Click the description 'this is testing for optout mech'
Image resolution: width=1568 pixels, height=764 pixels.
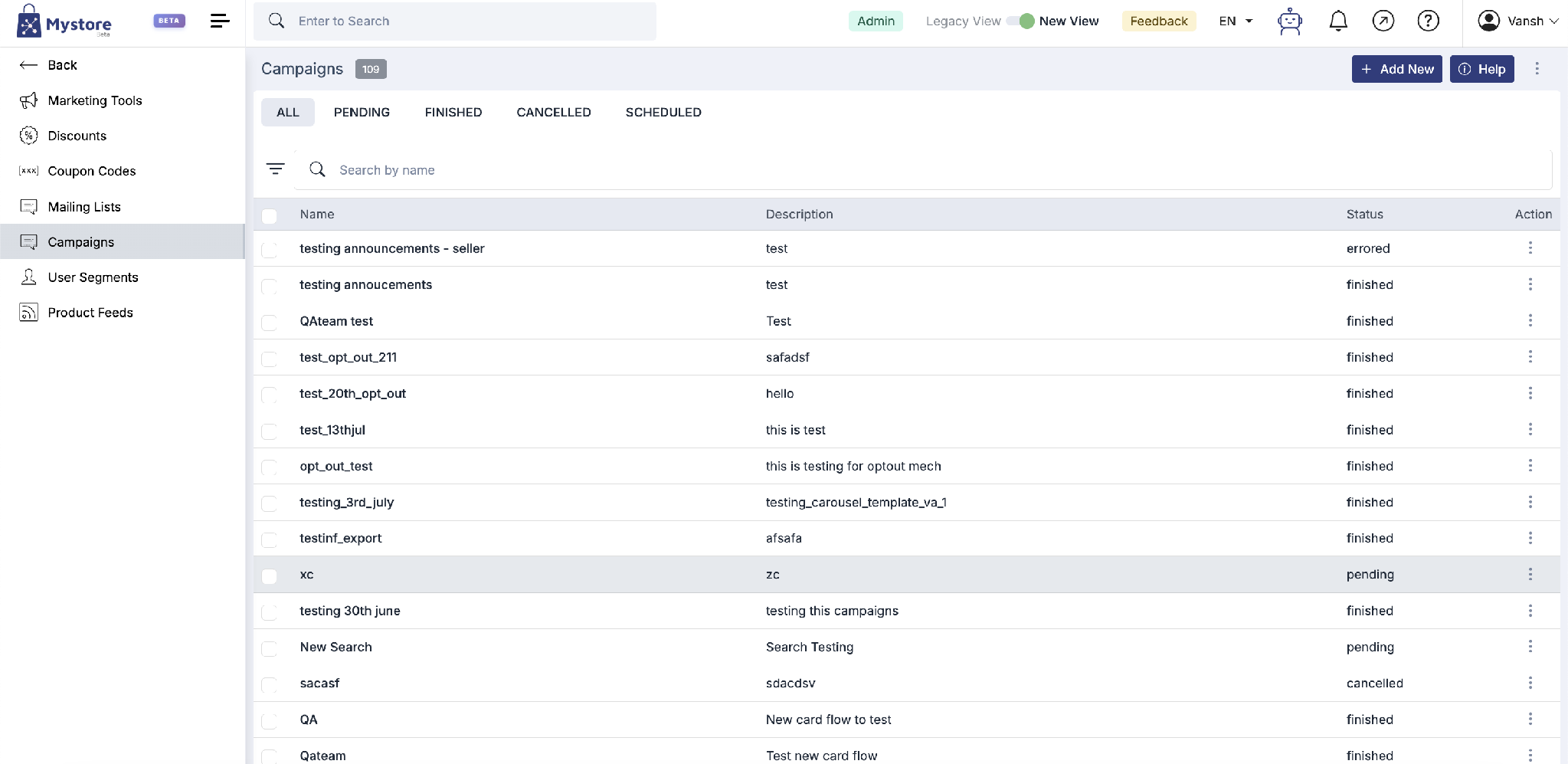(853, 466)
